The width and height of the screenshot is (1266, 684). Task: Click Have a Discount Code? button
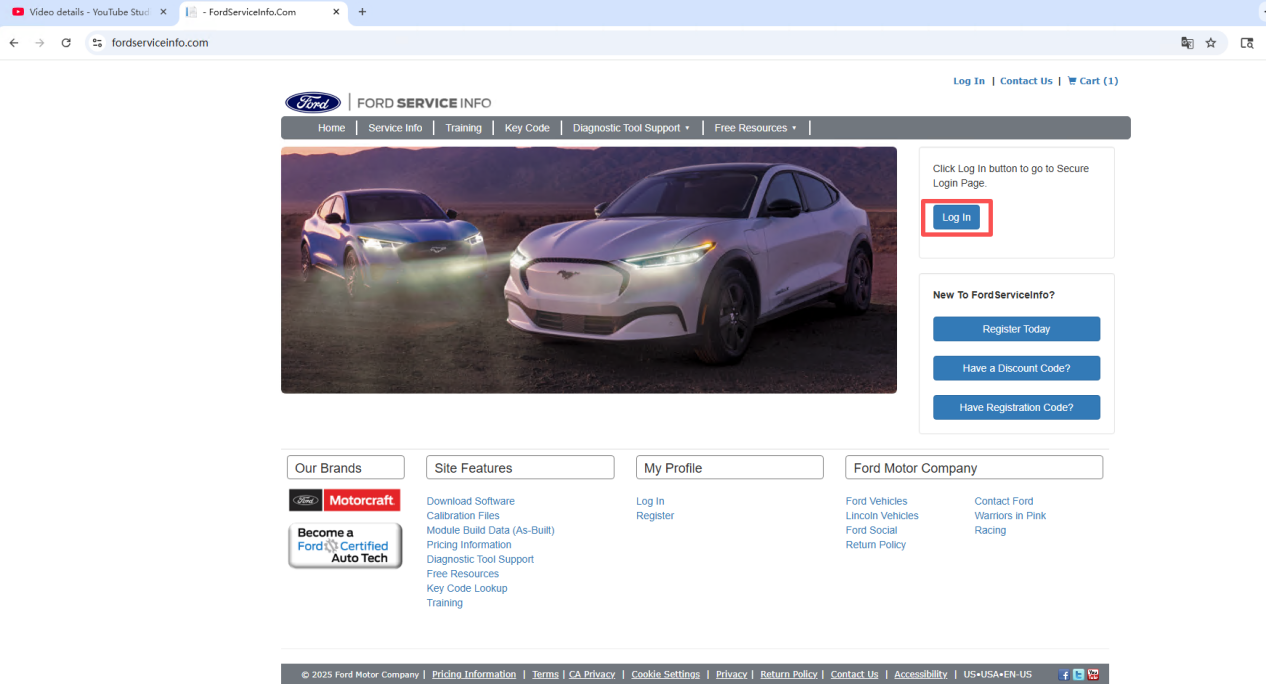pos(1016,368)
